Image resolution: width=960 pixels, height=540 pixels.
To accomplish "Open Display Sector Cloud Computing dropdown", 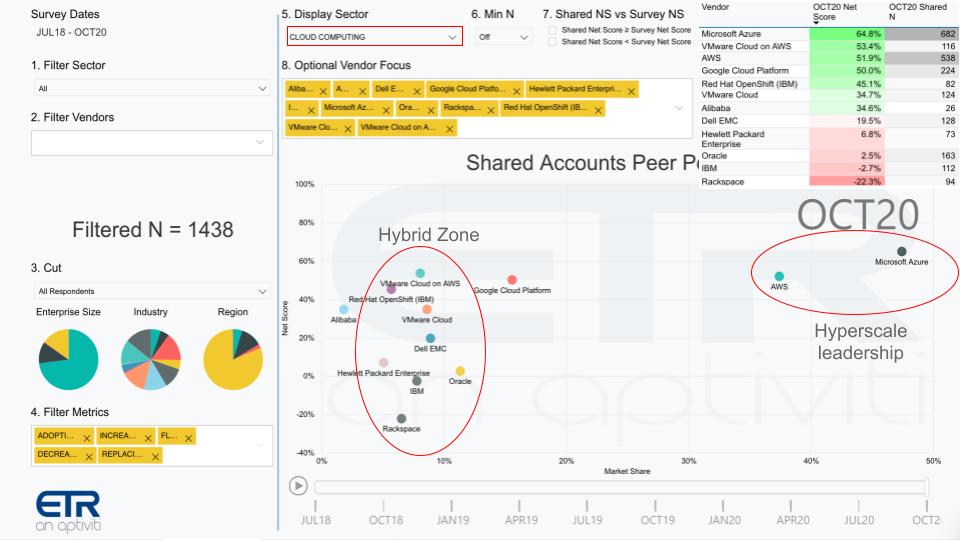I will (x=375, y=37).
